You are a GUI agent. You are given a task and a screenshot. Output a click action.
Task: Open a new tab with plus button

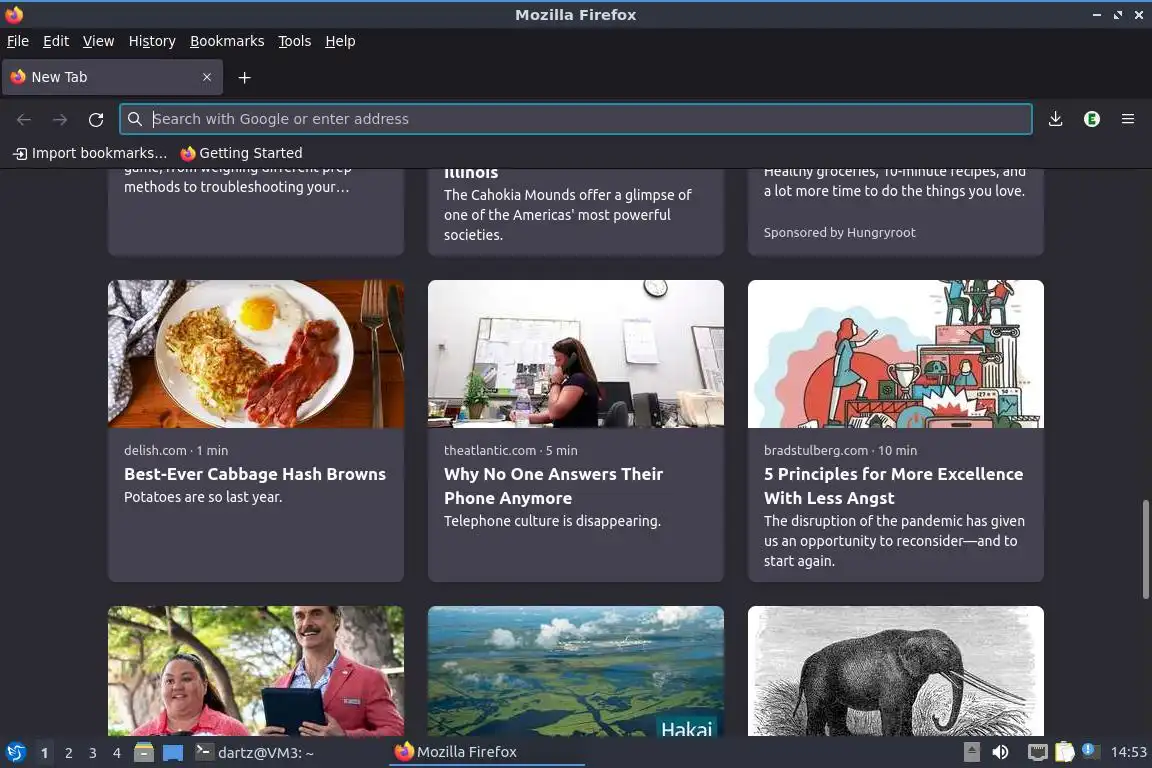pos(245,77)
